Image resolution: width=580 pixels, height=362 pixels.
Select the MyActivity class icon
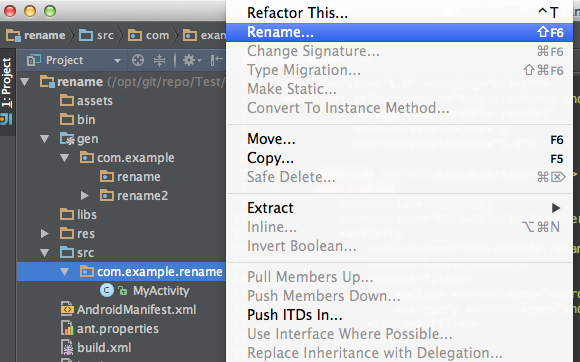click(107, 290)
